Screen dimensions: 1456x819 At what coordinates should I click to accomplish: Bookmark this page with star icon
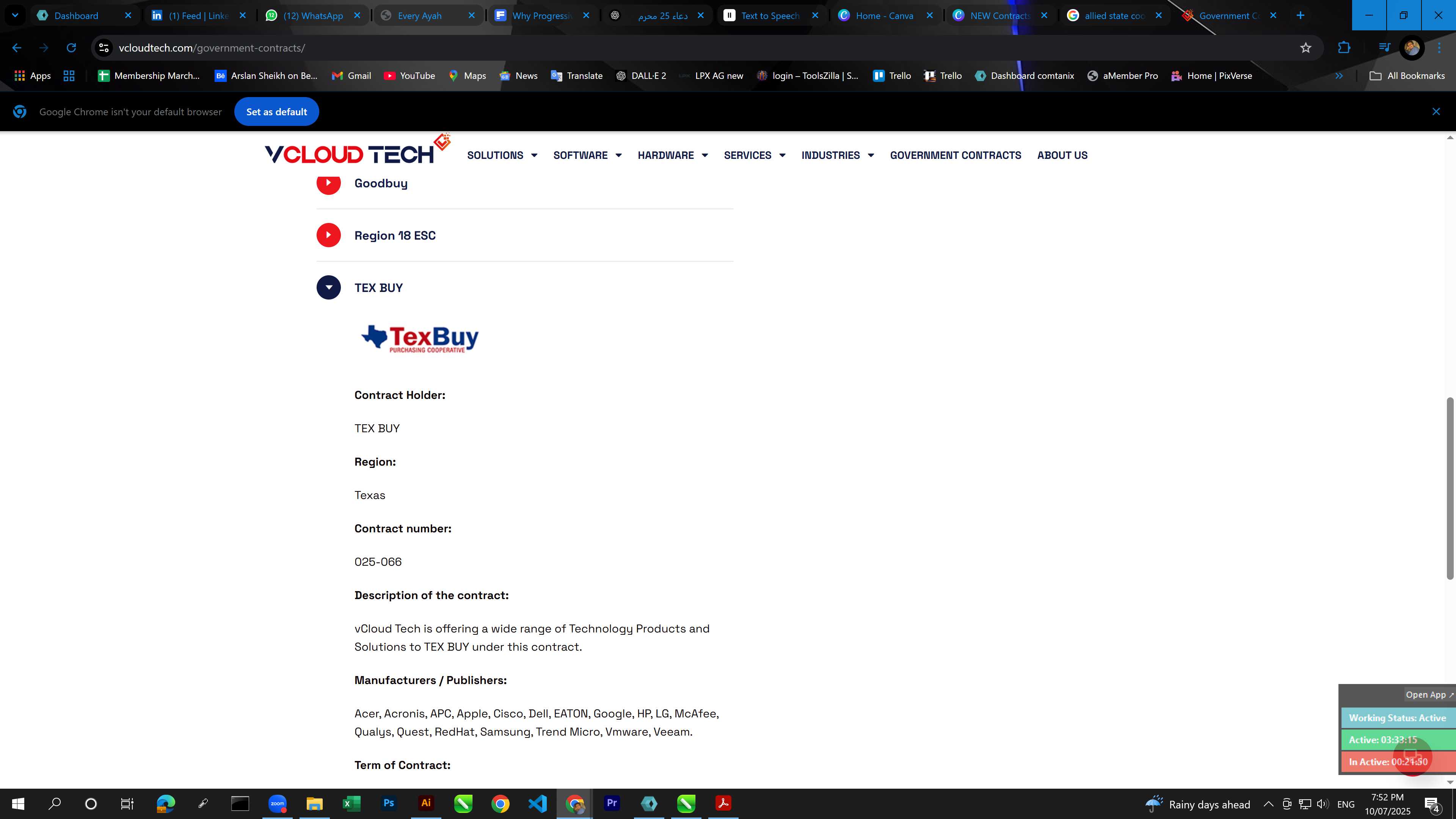coord(1305,48)
